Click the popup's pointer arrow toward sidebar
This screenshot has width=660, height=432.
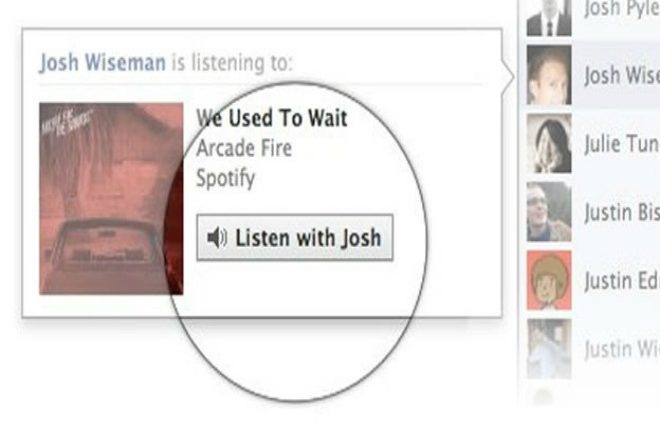pos(508,77)
